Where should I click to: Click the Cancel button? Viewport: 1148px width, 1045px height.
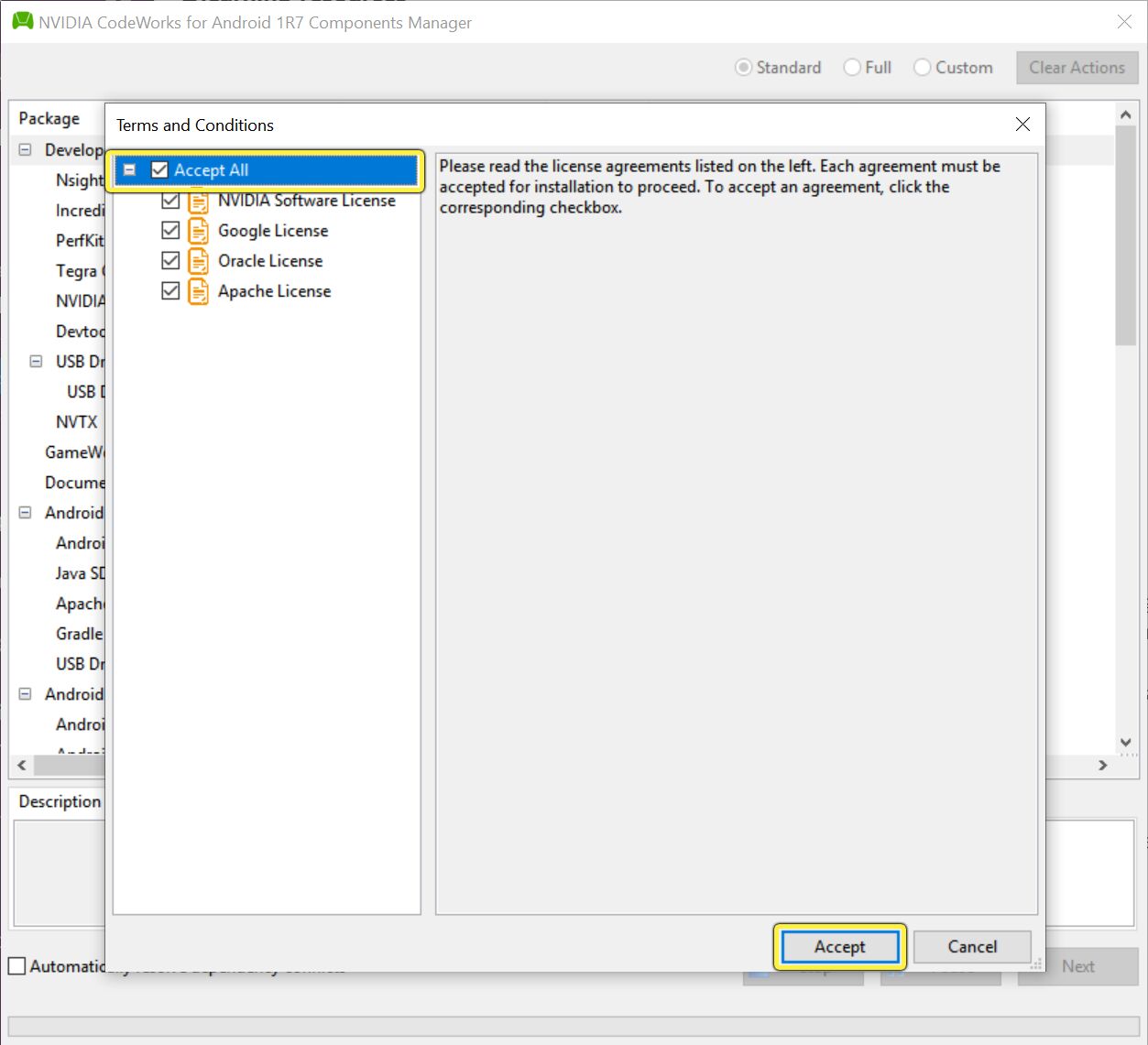point(971,946)
